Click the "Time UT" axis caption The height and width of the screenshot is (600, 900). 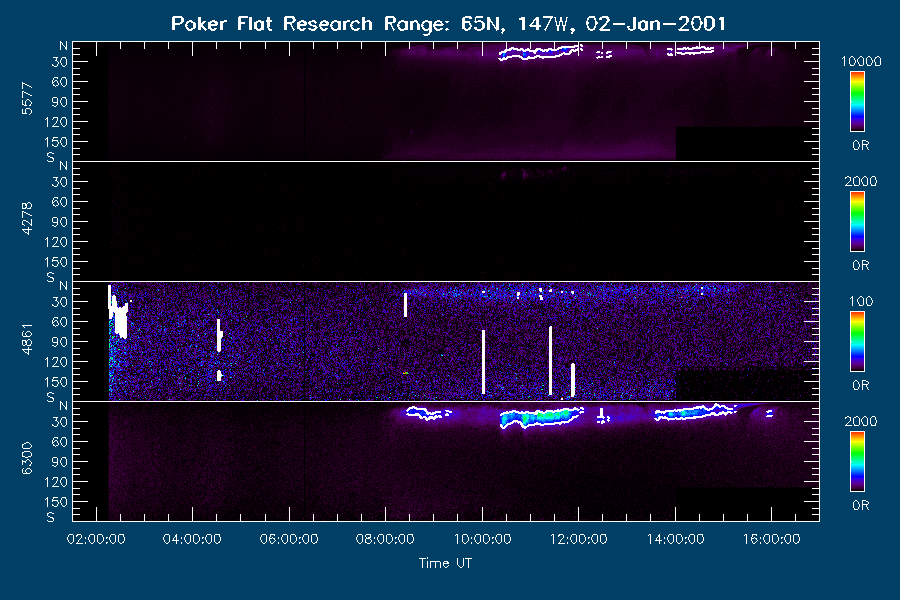pyautogui.click(x=445, y=564)
